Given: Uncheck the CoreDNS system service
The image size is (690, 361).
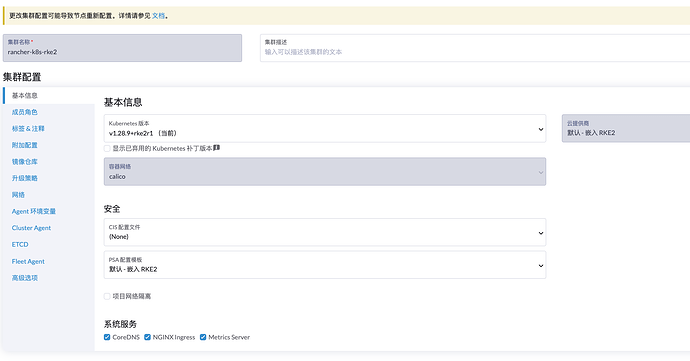Looking at the screenshot, I should click(x=107, y=337).
